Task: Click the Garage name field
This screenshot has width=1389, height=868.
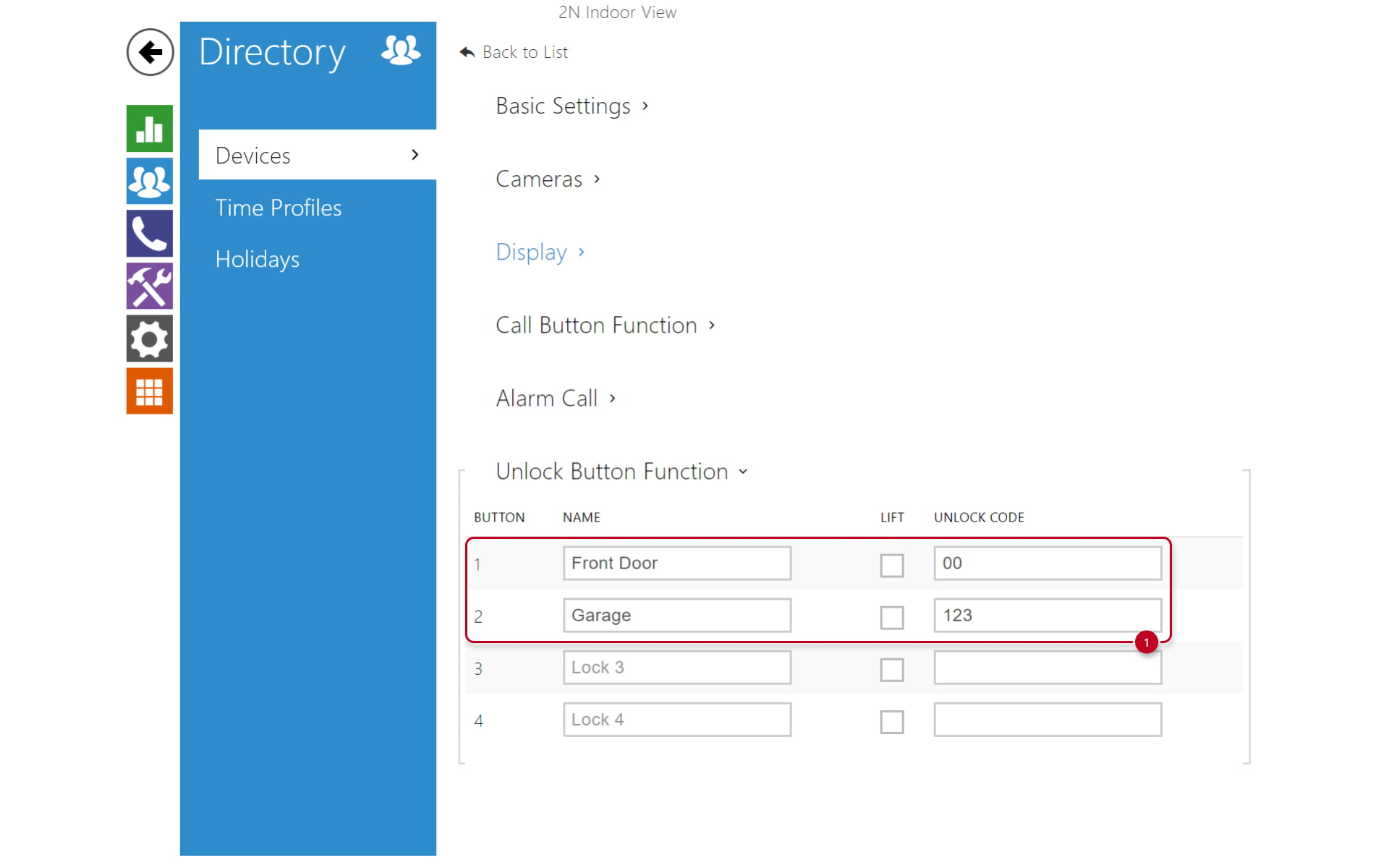Action: click(677, 615)
